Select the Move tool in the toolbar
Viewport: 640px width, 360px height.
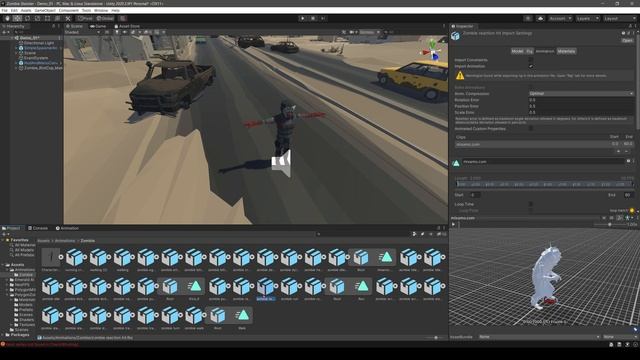pos(17,18)
